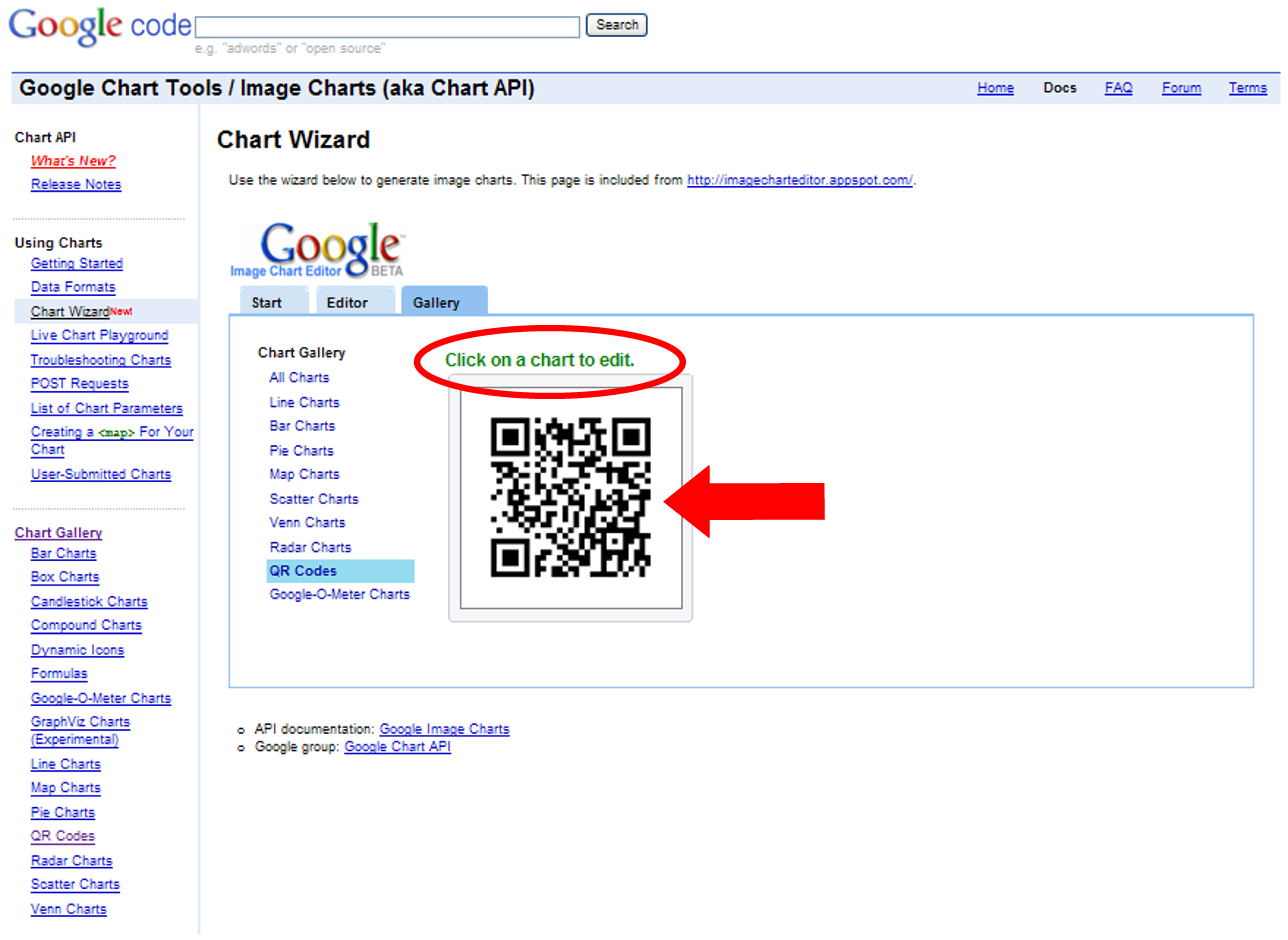The image size is (1288, 940).
Task: Open Data Formats link
Action: click(73, 288)
